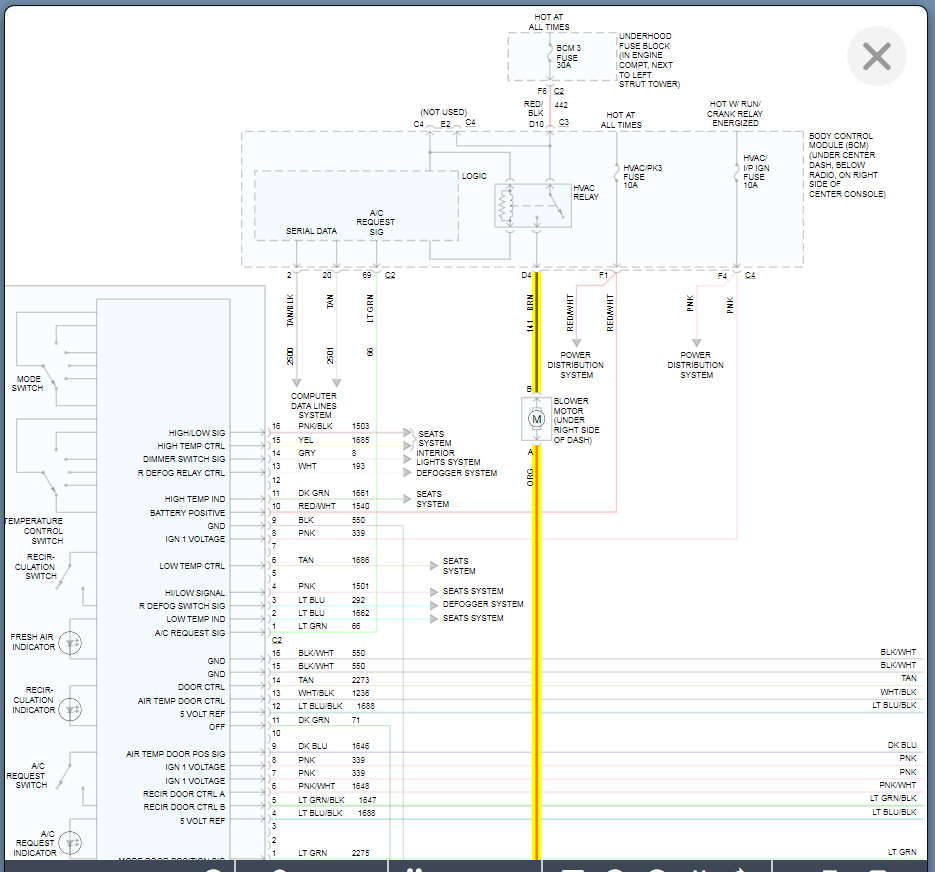Open the Computer Data Lines System reference
Screen dimensions: 935x872
[314, 405]
